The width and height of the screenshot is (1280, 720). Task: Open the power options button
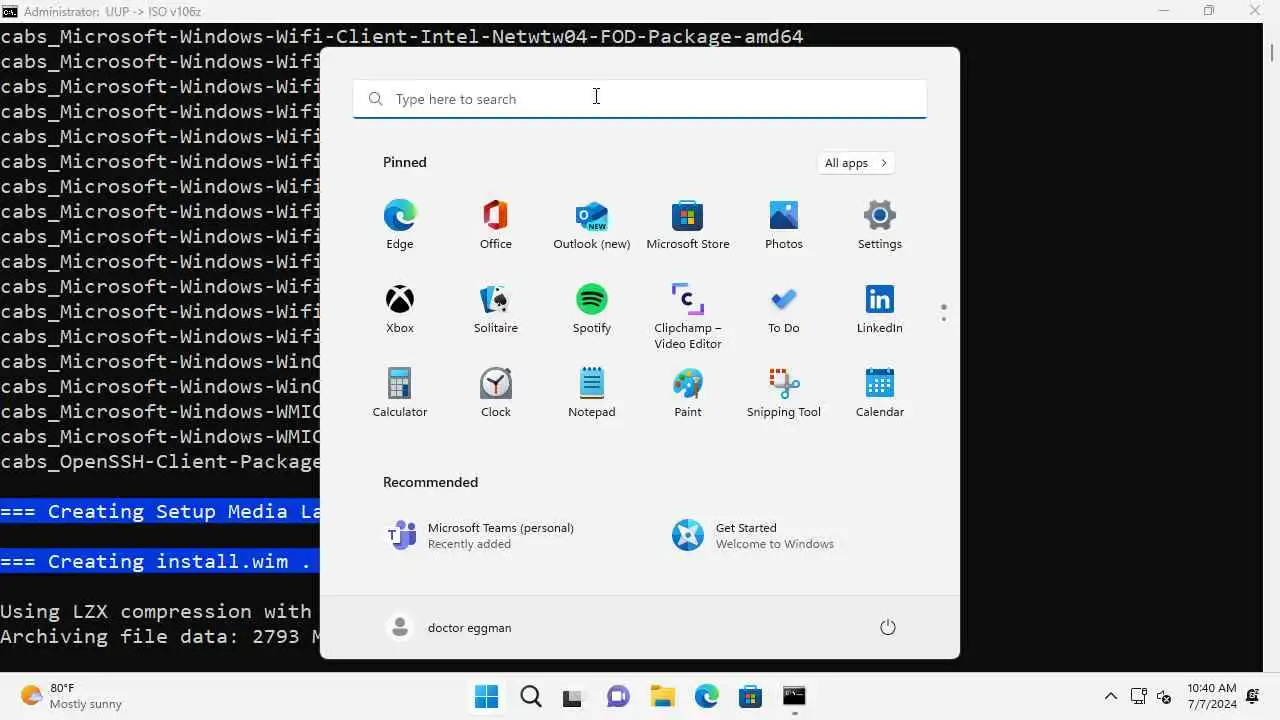tap(887, 627)
